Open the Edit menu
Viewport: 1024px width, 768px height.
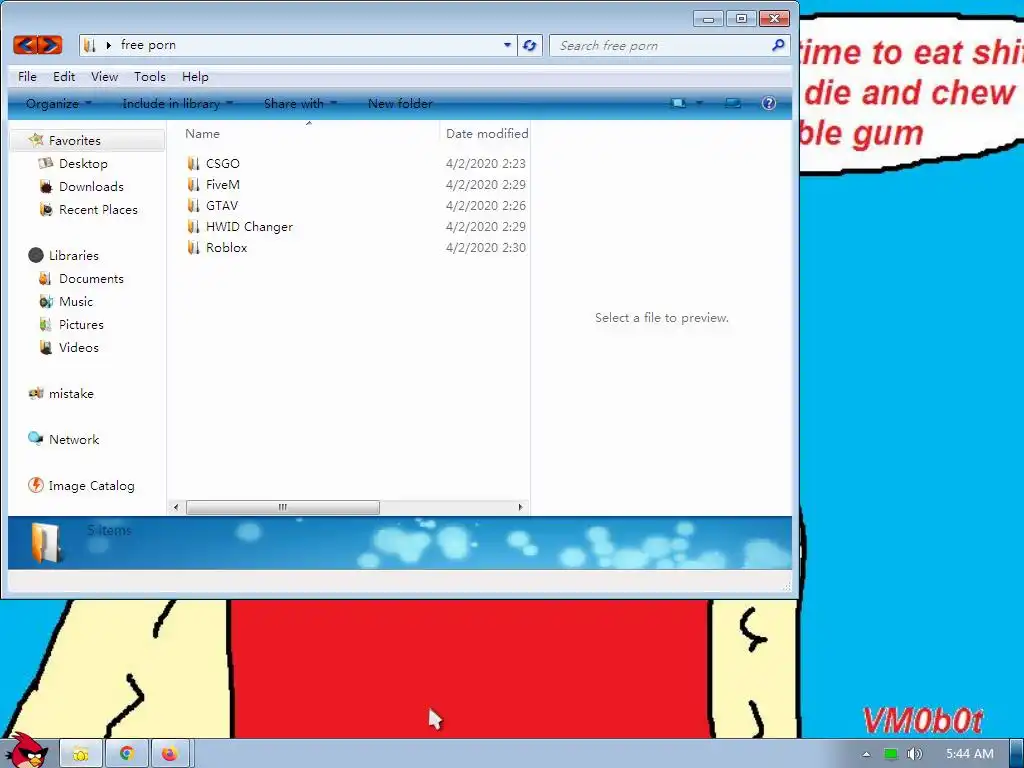(x=64, y=76)
